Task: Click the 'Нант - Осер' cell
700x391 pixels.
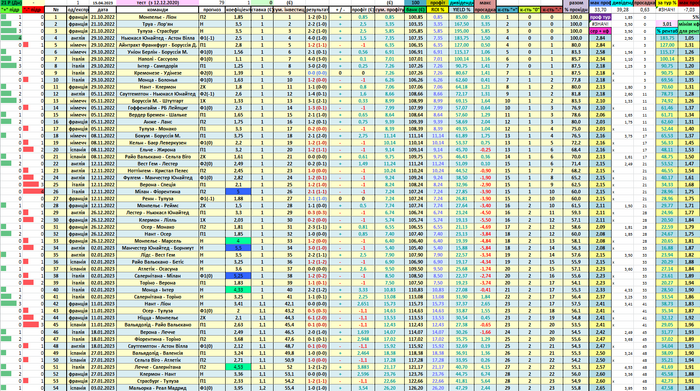Action: tap(158, 234)
